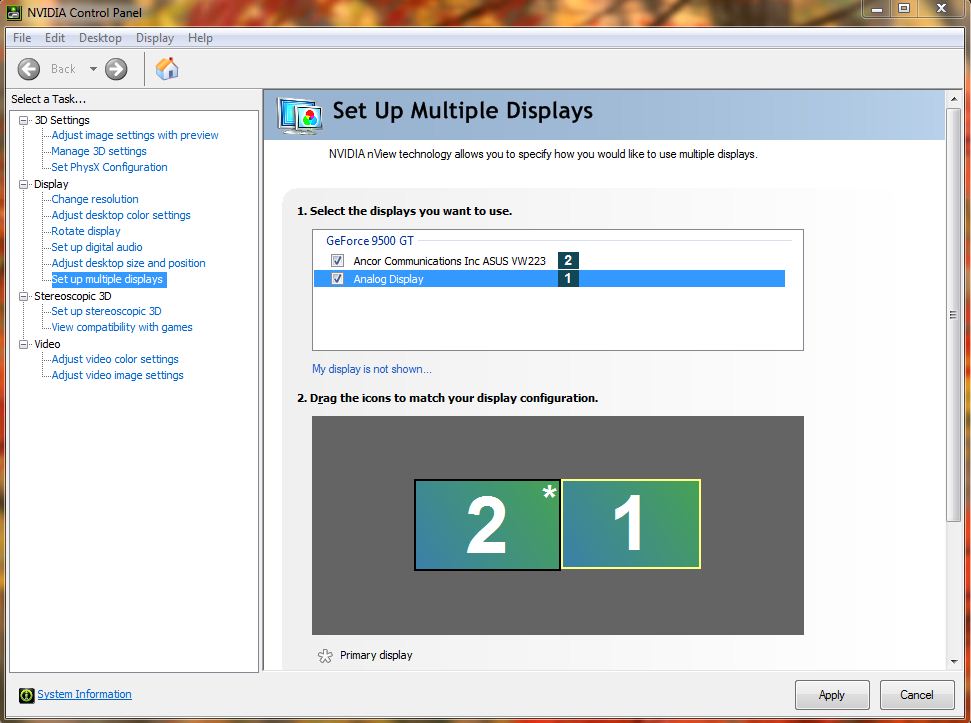Click the 3D Settings category label

pyautogui.click(x=62, y=120)
